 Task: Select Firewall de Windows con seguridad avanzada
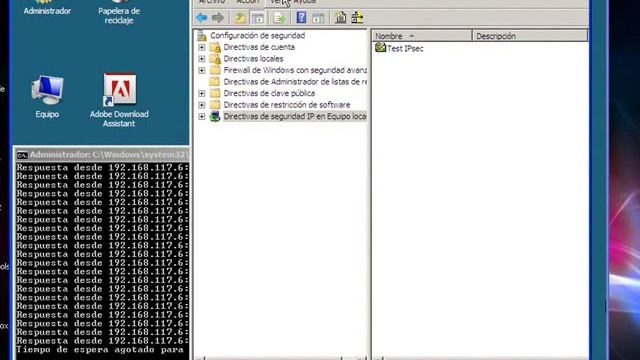pyautogui.click(x=295, y=70)
